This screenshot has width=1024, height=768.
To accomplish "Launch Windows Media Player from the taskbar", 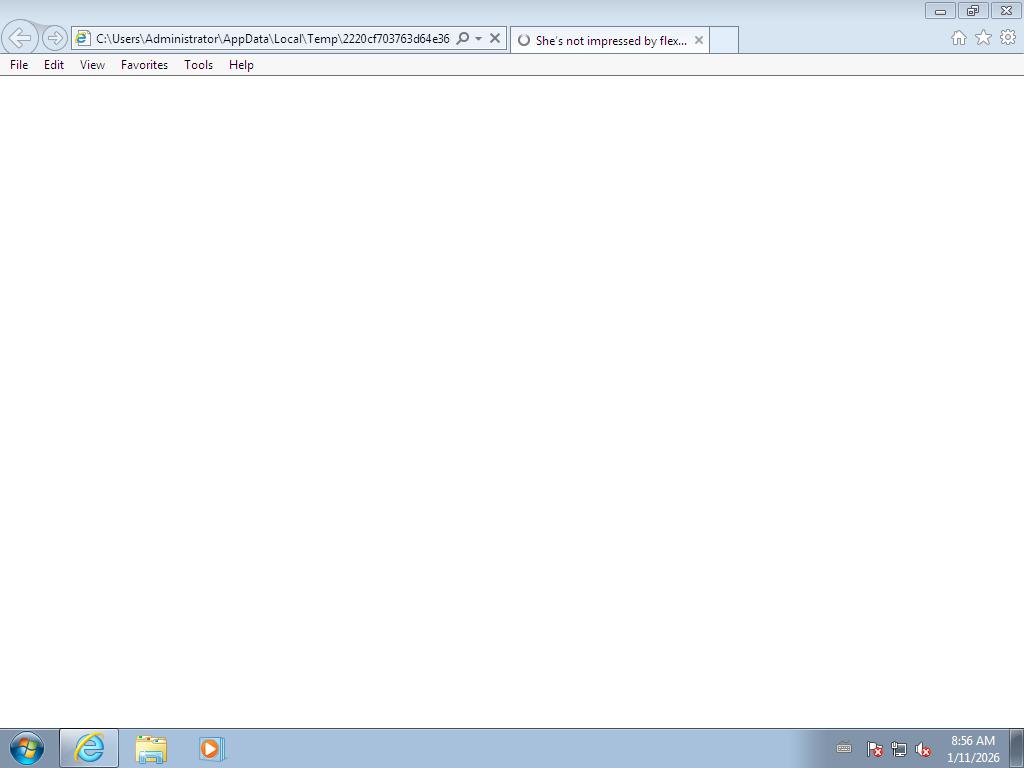I will coord(211,748).
